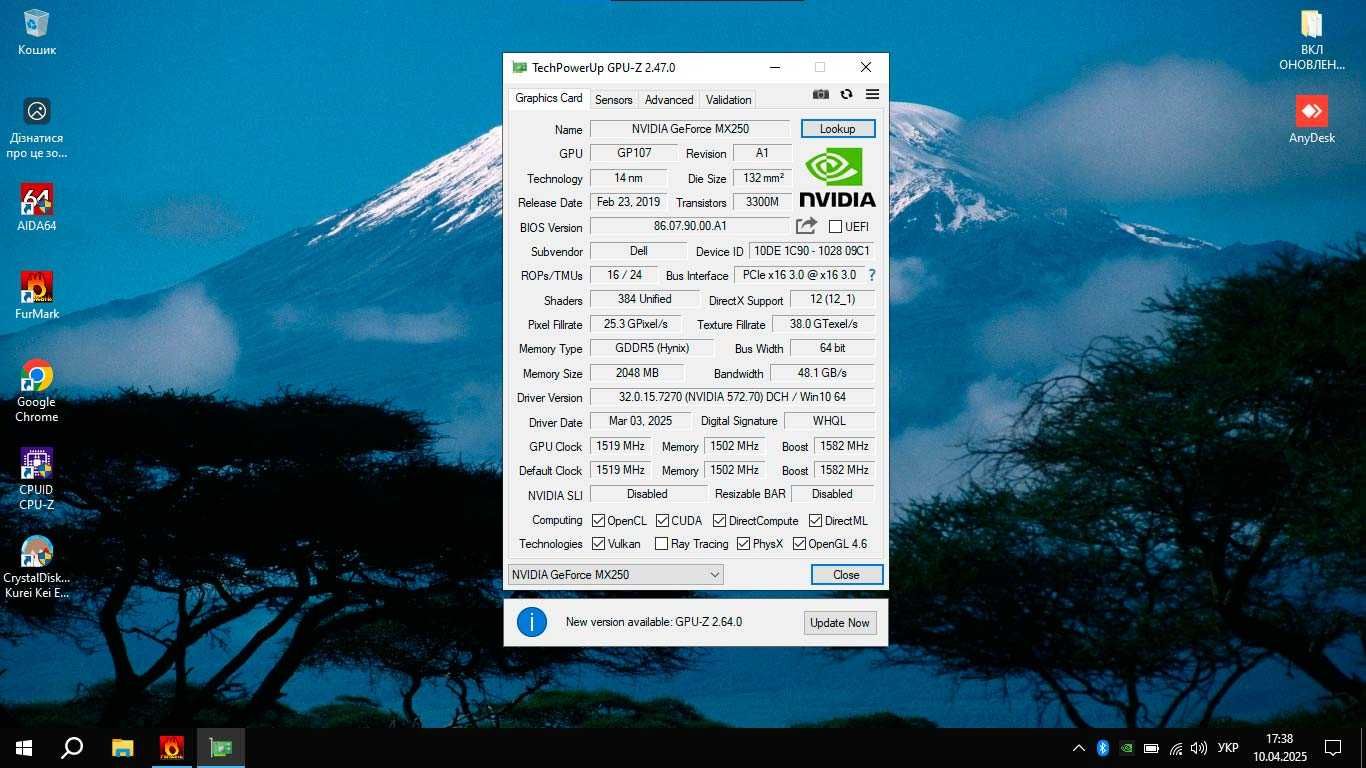Click the Bus Interface question mark
This screenshot has width=1366, height=768.
pyautogui.click(x=871, y=275)
